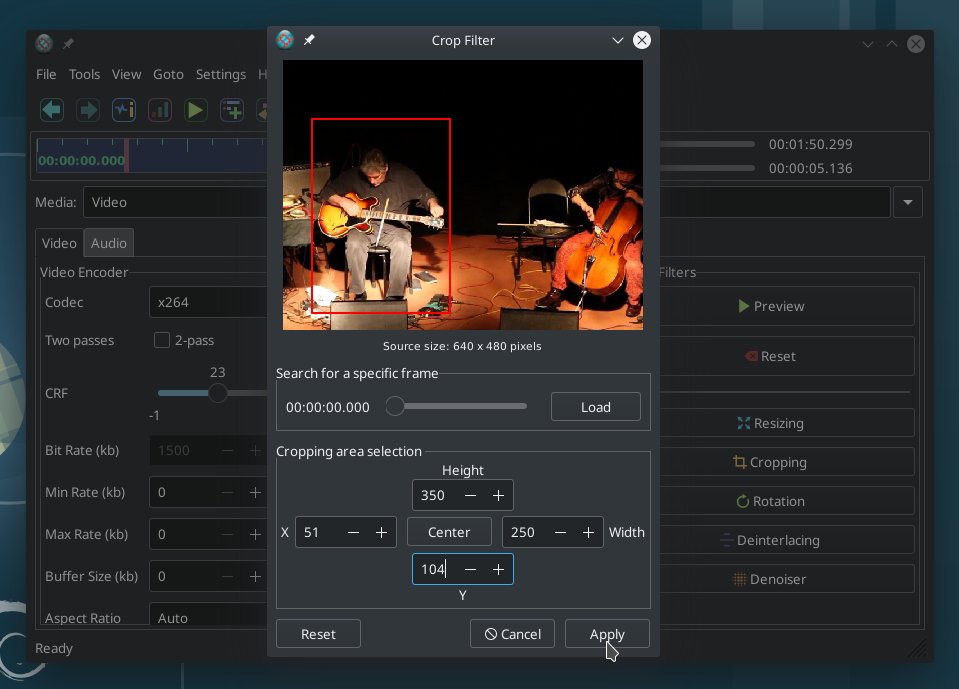
Task: Open the Tools menu
Action: coord(84,75)
